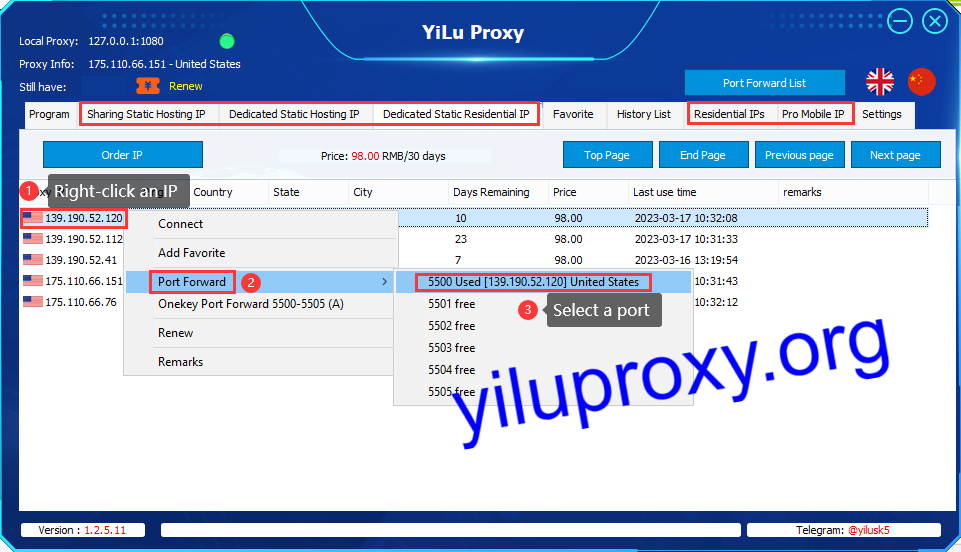The height and width of the screenshot is (552, 961).
Task: Click the green connection status indicator
Action: pos(227,41)
